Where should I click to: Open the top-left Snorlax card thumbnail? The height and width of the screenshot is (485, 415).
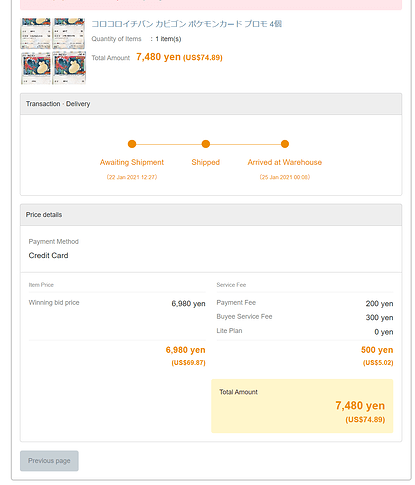click(36, 33)
